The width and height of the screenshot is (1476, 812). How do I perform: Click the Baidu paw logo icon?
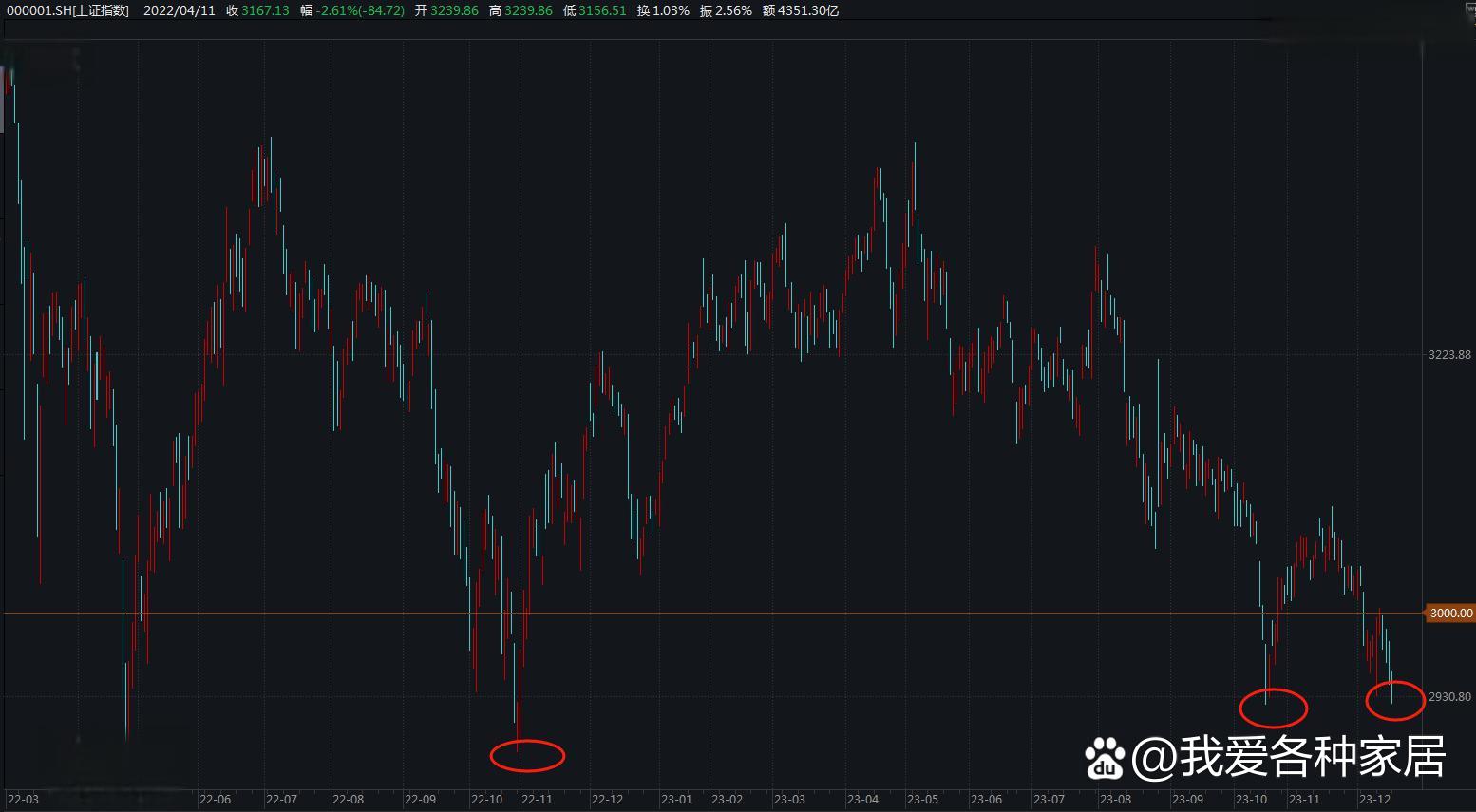click(1106, 759)
